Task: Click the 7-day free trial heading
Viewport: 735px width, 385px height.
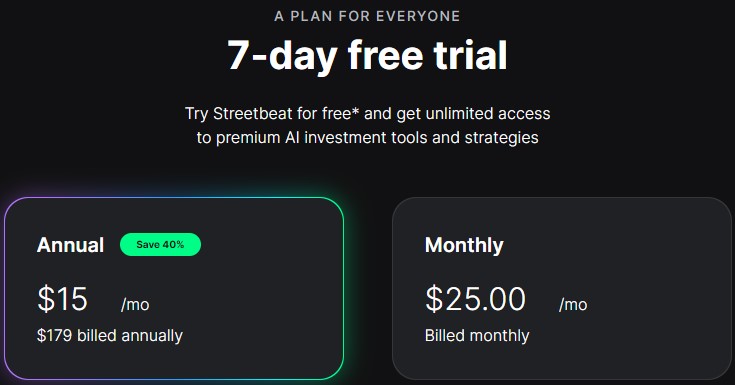Action: [x=367, y=55]
